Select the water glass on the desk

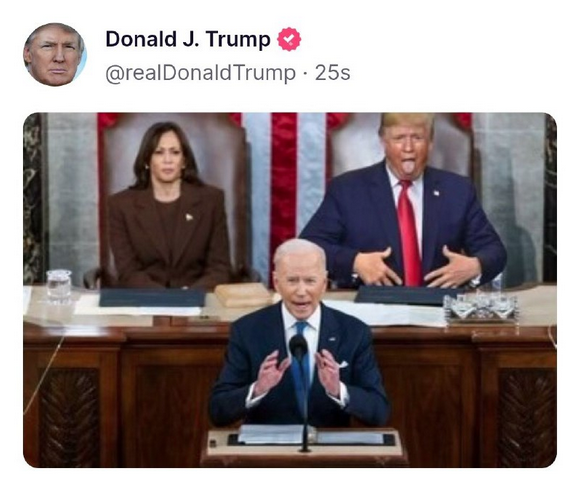59,287
